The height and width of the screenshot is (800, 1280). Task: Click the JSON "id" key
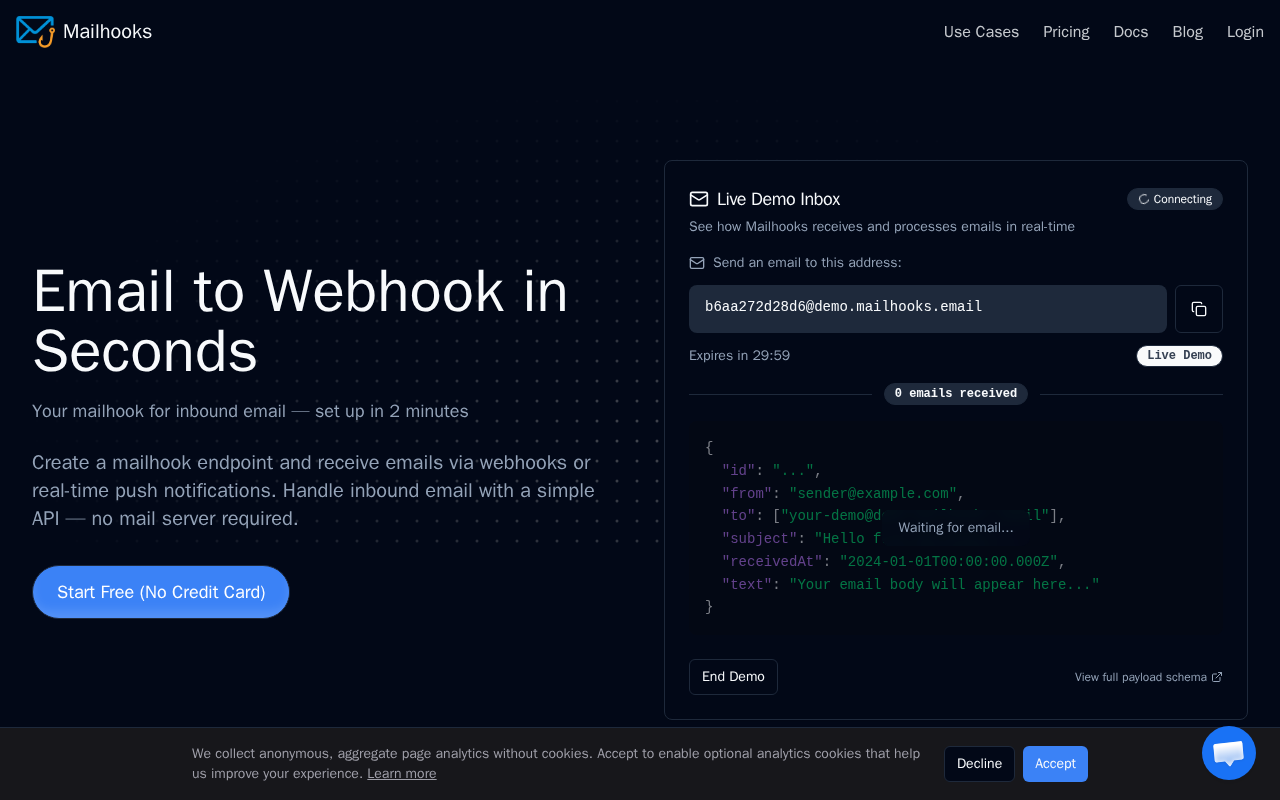[739, 471]
